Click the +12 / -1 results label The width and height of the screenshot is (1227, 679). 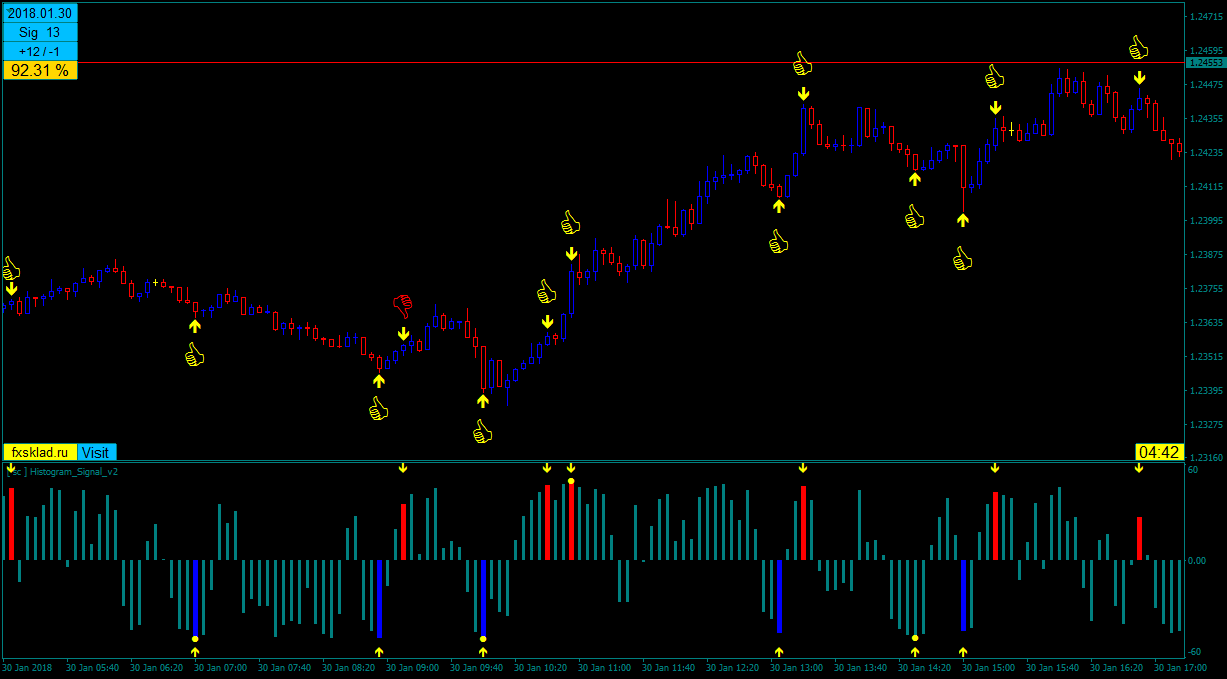click(40, 52)
